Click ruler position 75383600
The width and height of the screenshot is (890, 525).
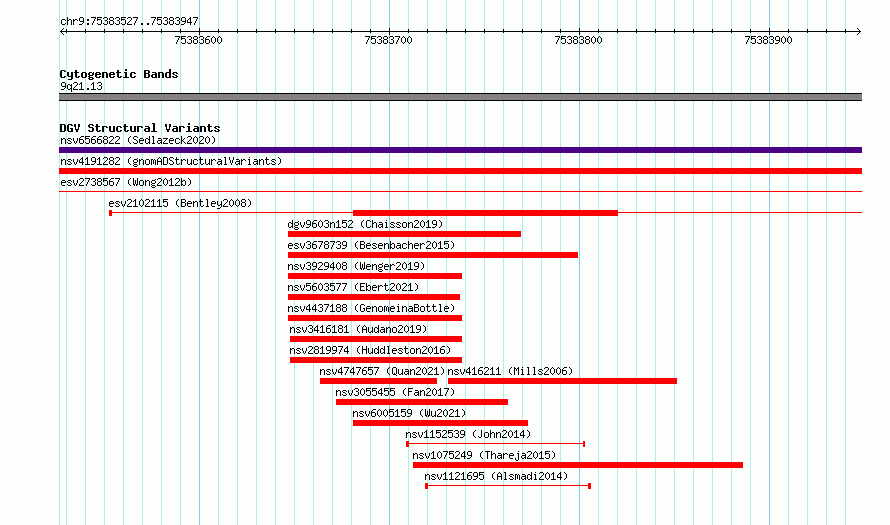(x=199, y=40)
